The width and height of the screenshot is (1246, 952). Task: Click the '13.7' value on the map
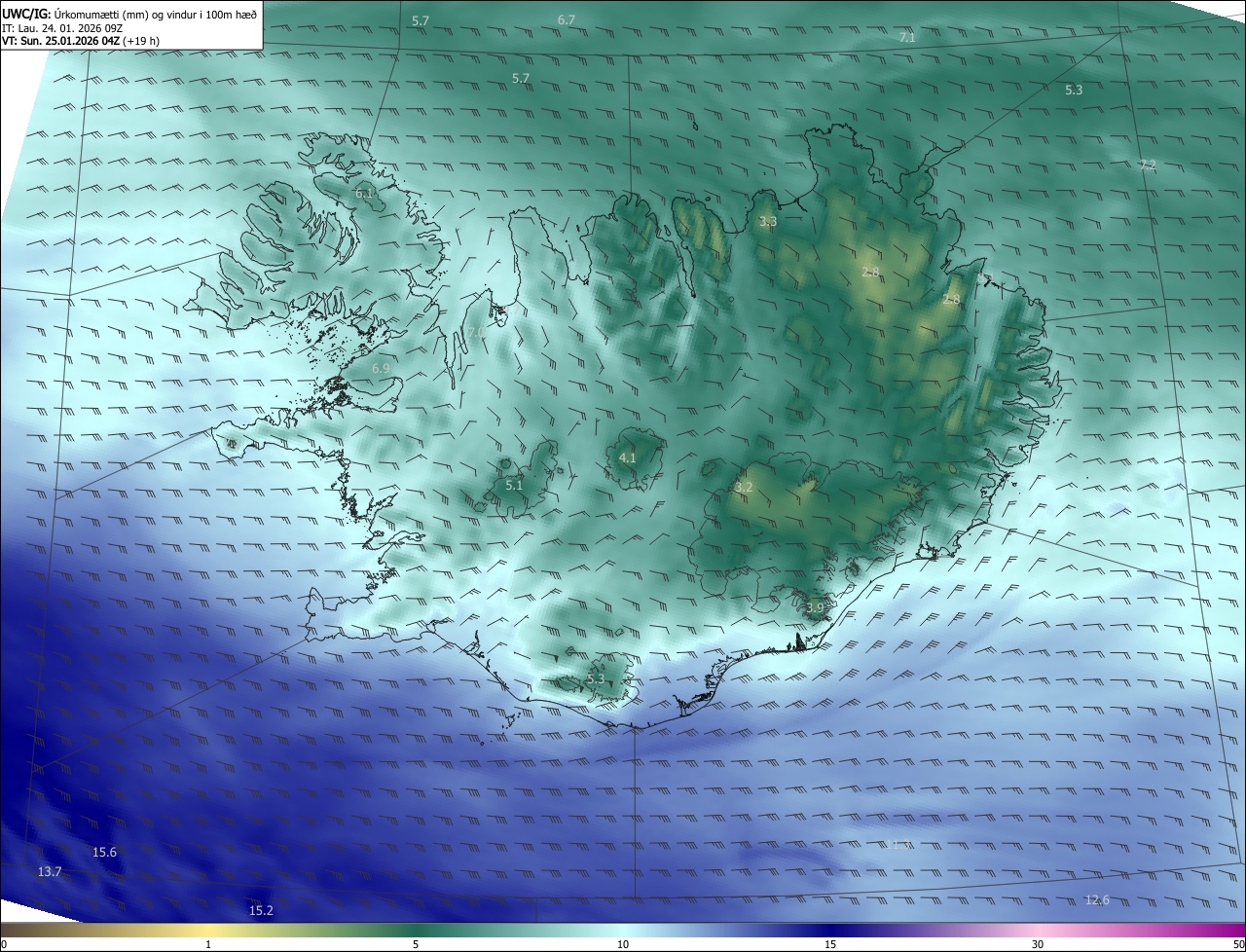tap(50, 872)
